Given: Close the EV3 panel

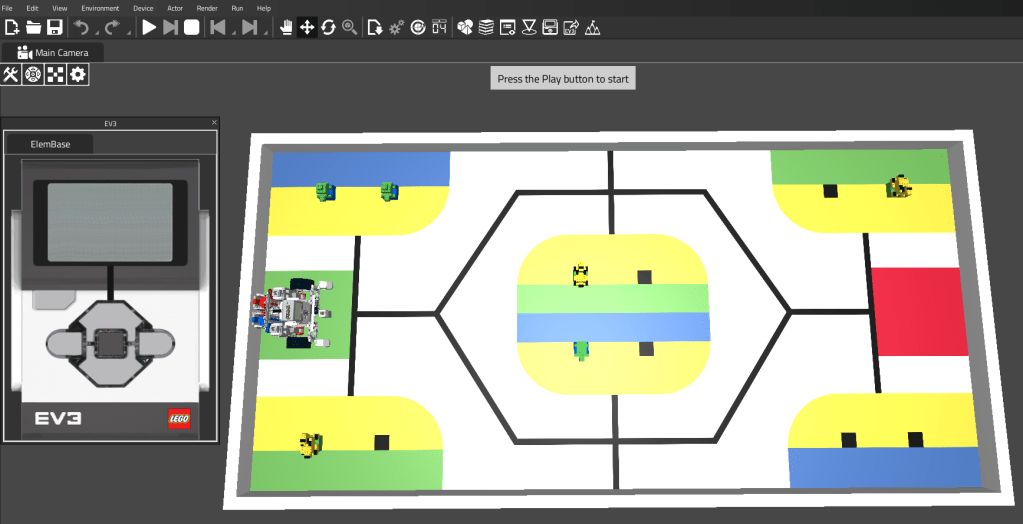Looking at the screenshot, I should 214,123.
